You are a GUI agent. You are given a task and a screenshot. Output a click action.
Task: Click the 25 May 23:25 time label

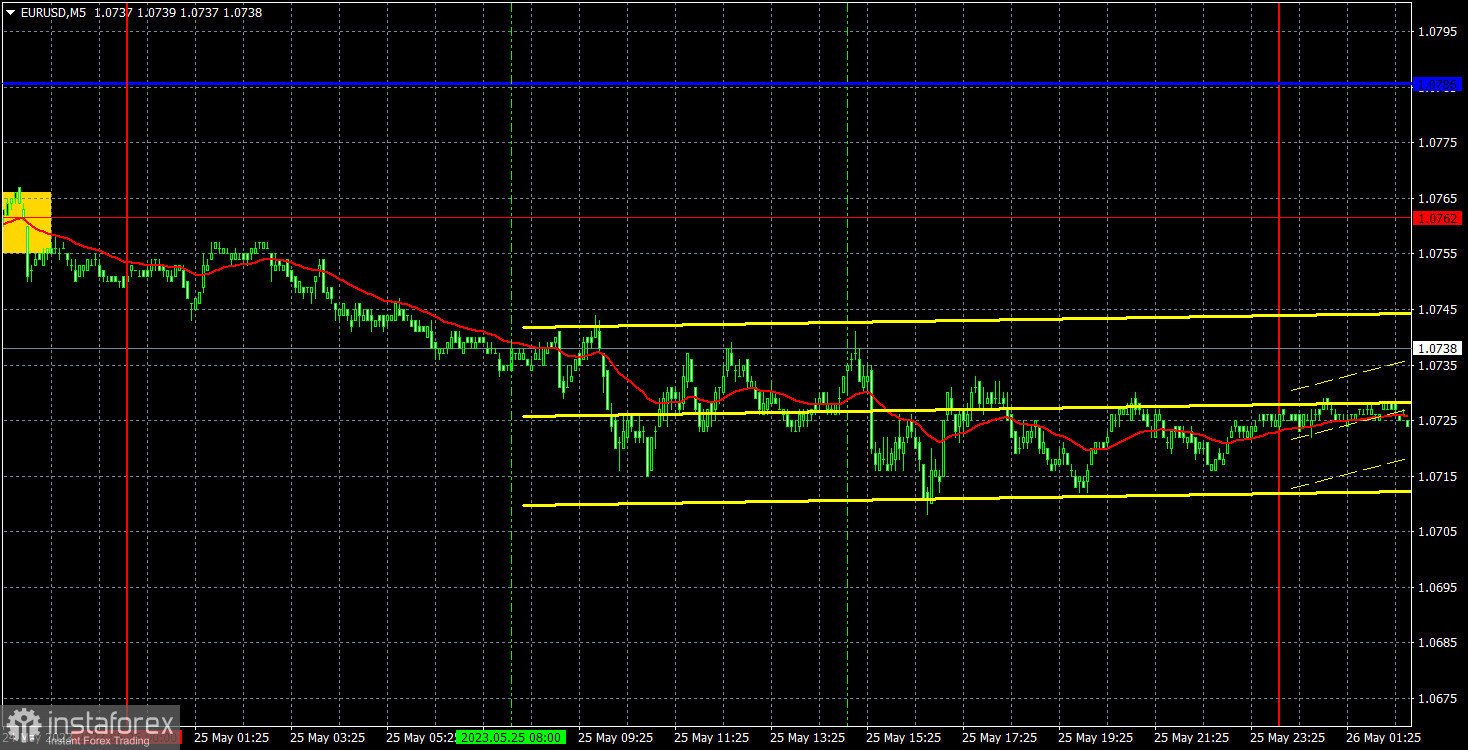coord(1287,737)
